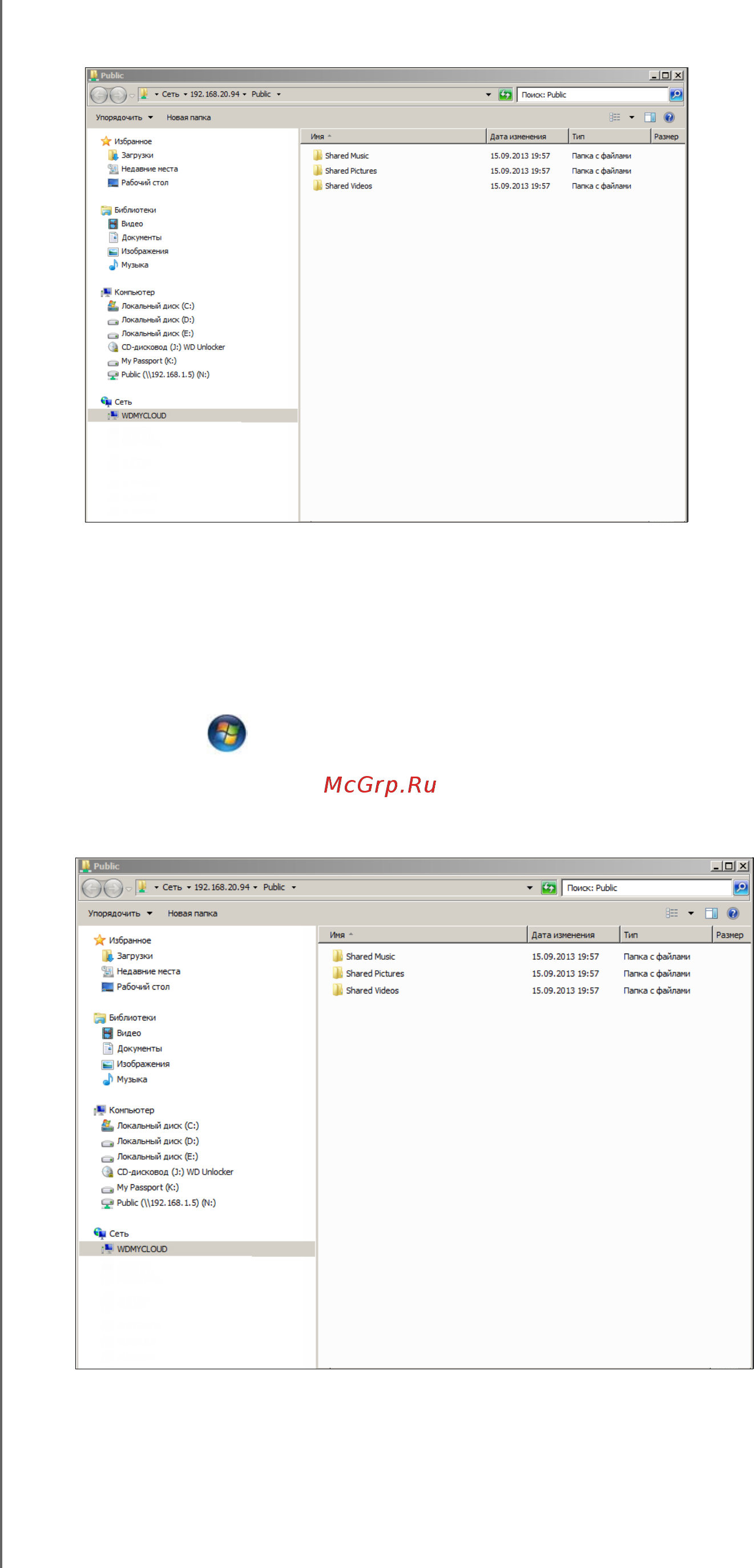The image size is (754, 1568).
Task: Select Музыка library in upper window
Action: (x=128, y=265)
